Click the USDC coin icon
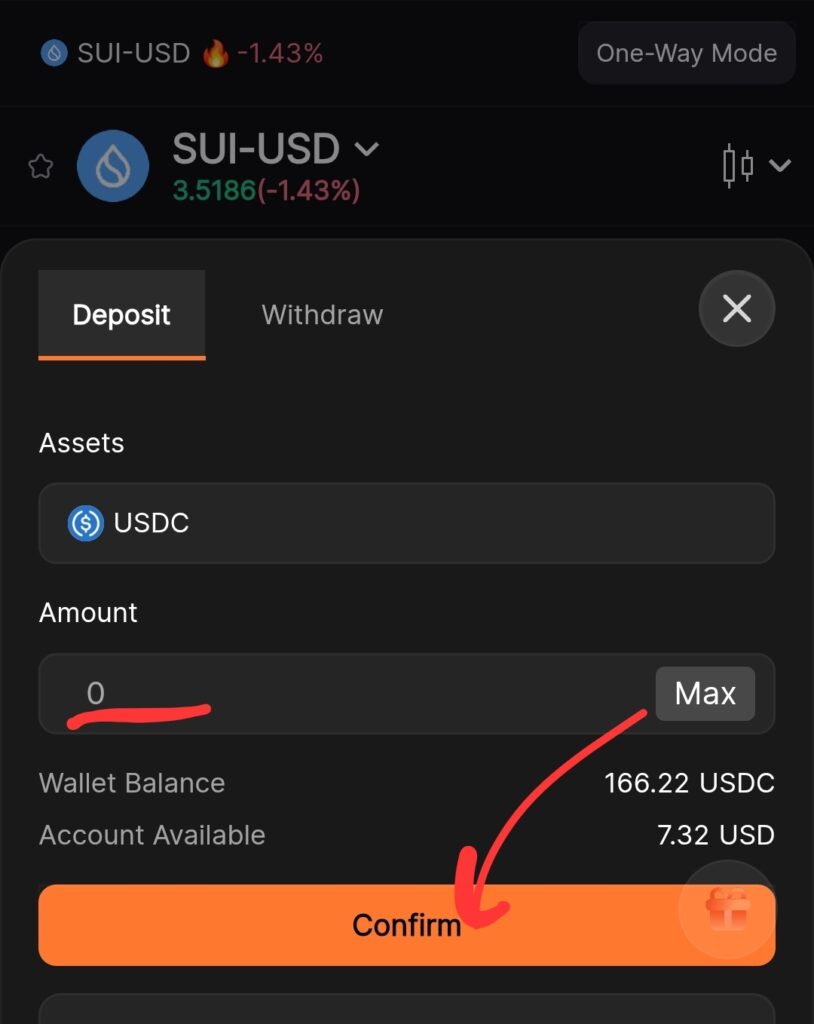 pyautogui.click(x=86, y=523)
